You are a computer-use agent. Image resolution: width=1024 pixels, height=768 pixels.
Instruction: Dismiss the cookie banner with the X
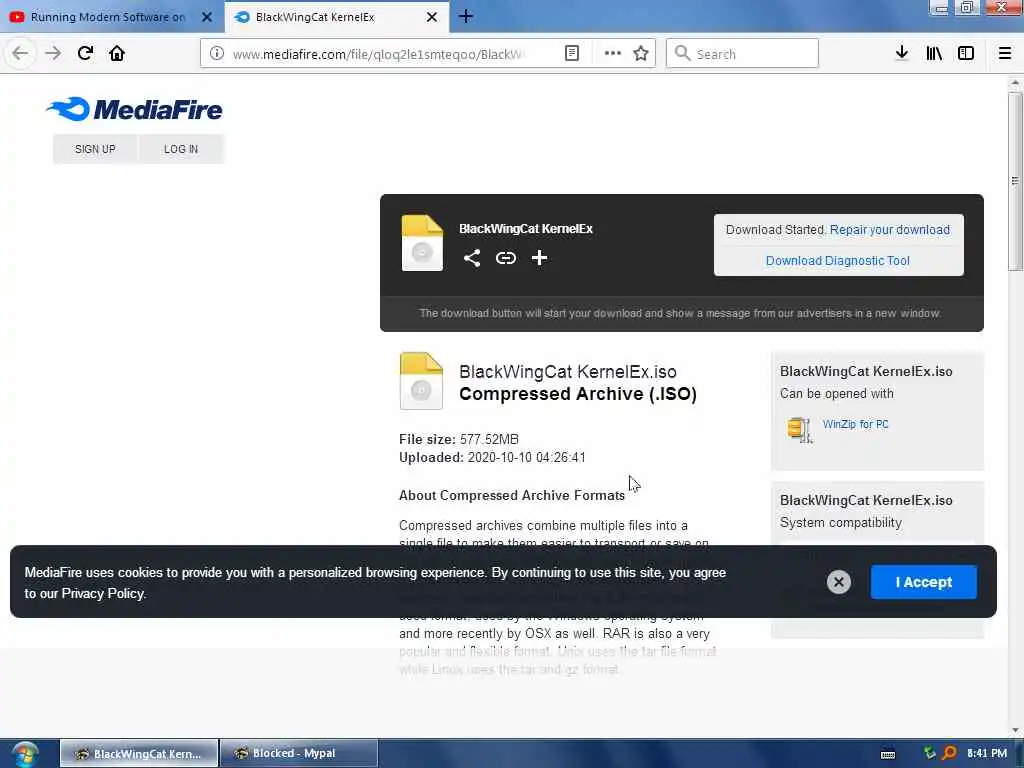point(839,582)
